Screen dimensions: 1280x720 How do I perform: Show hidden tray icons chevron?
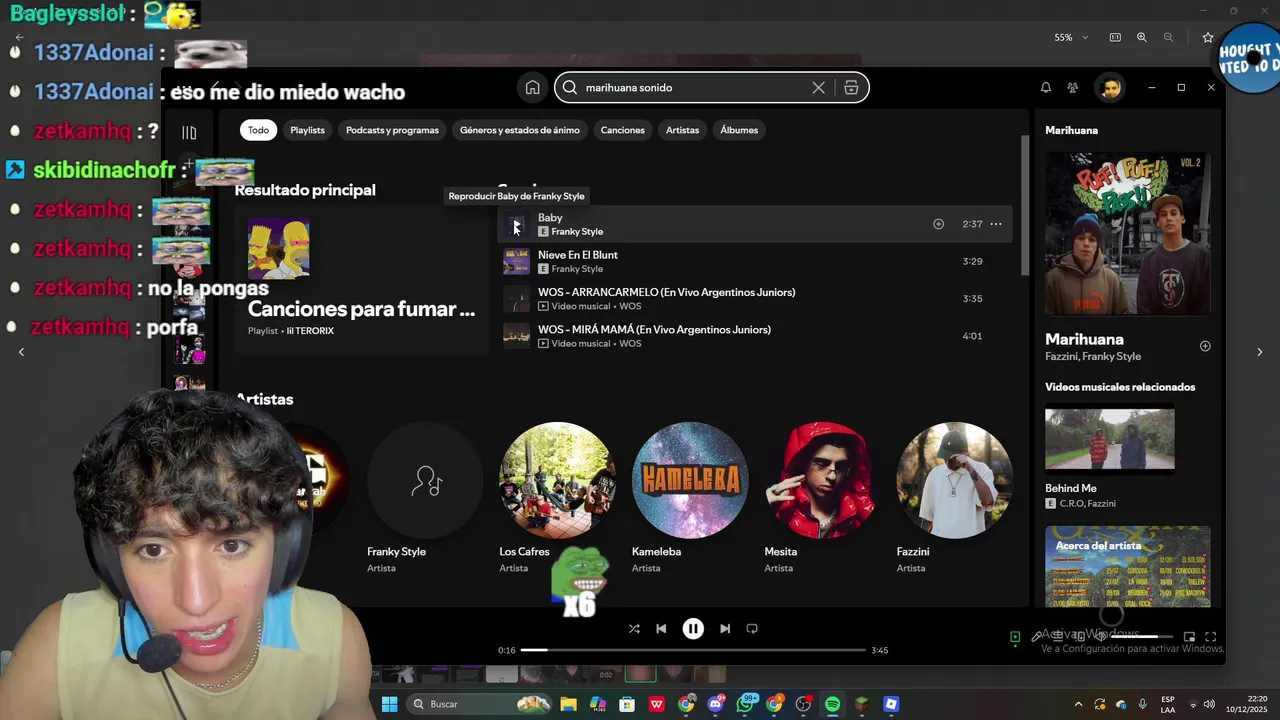(x=1078, y=704)
